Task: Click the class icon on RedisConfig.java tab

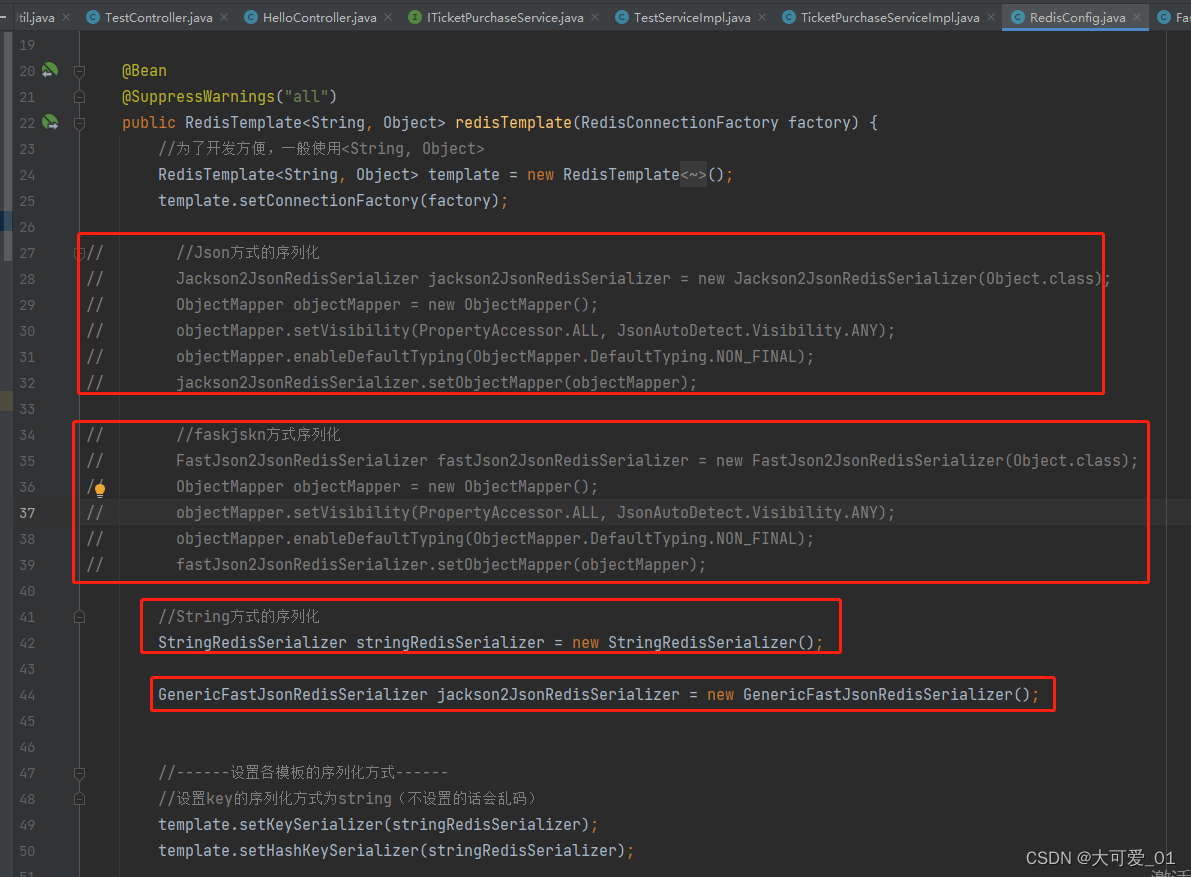Action: (x=1019, y=17)
